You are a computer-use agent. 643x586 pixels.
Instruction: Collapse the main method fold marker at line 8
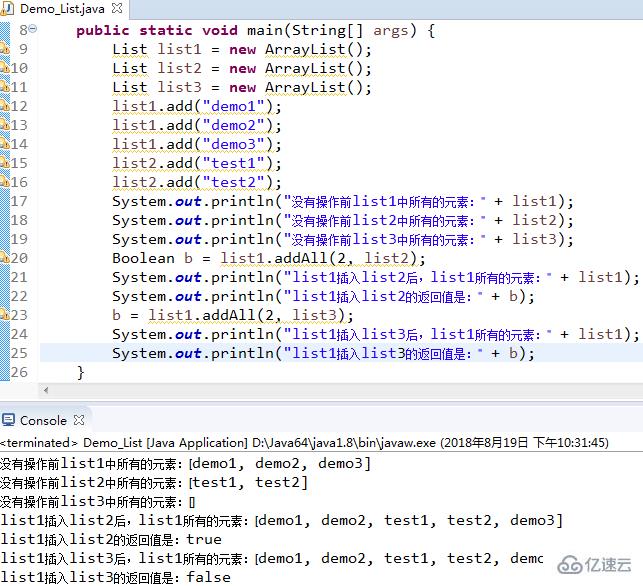(33, 29)
